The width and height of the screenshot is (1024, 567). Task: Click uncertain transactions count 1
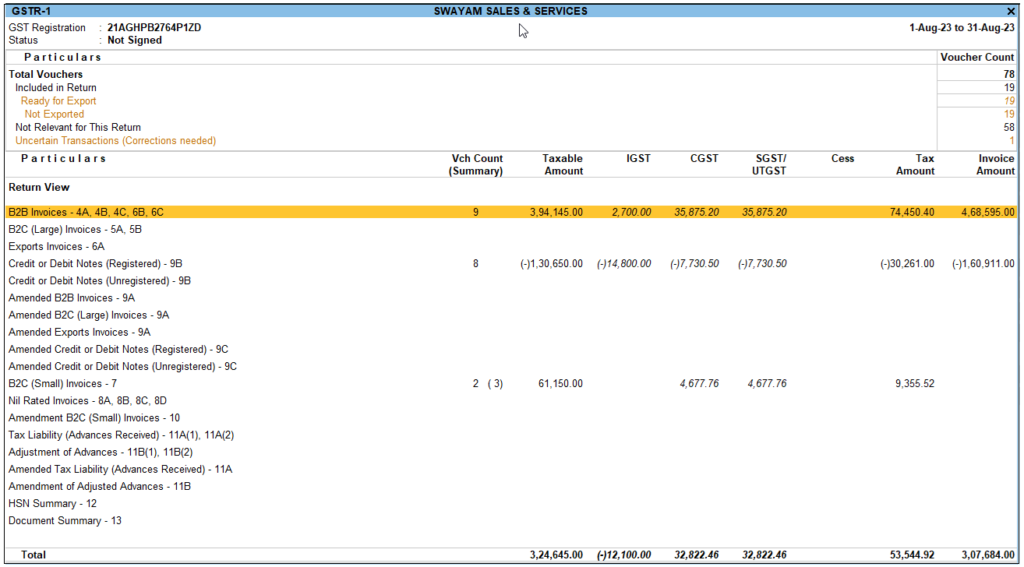click(x=1012, y=140)
